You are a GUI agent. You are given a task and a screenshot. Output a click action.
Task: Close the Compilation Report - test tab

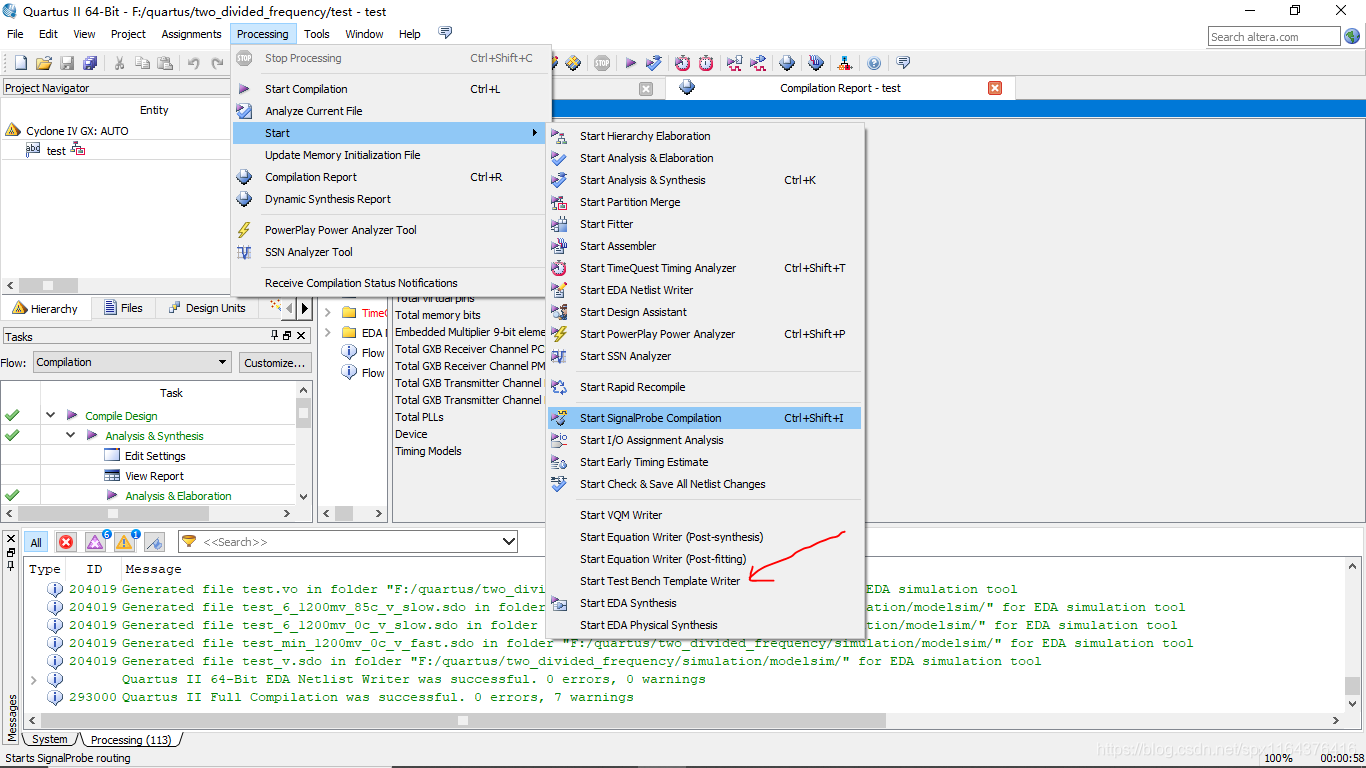pos(995,88)
